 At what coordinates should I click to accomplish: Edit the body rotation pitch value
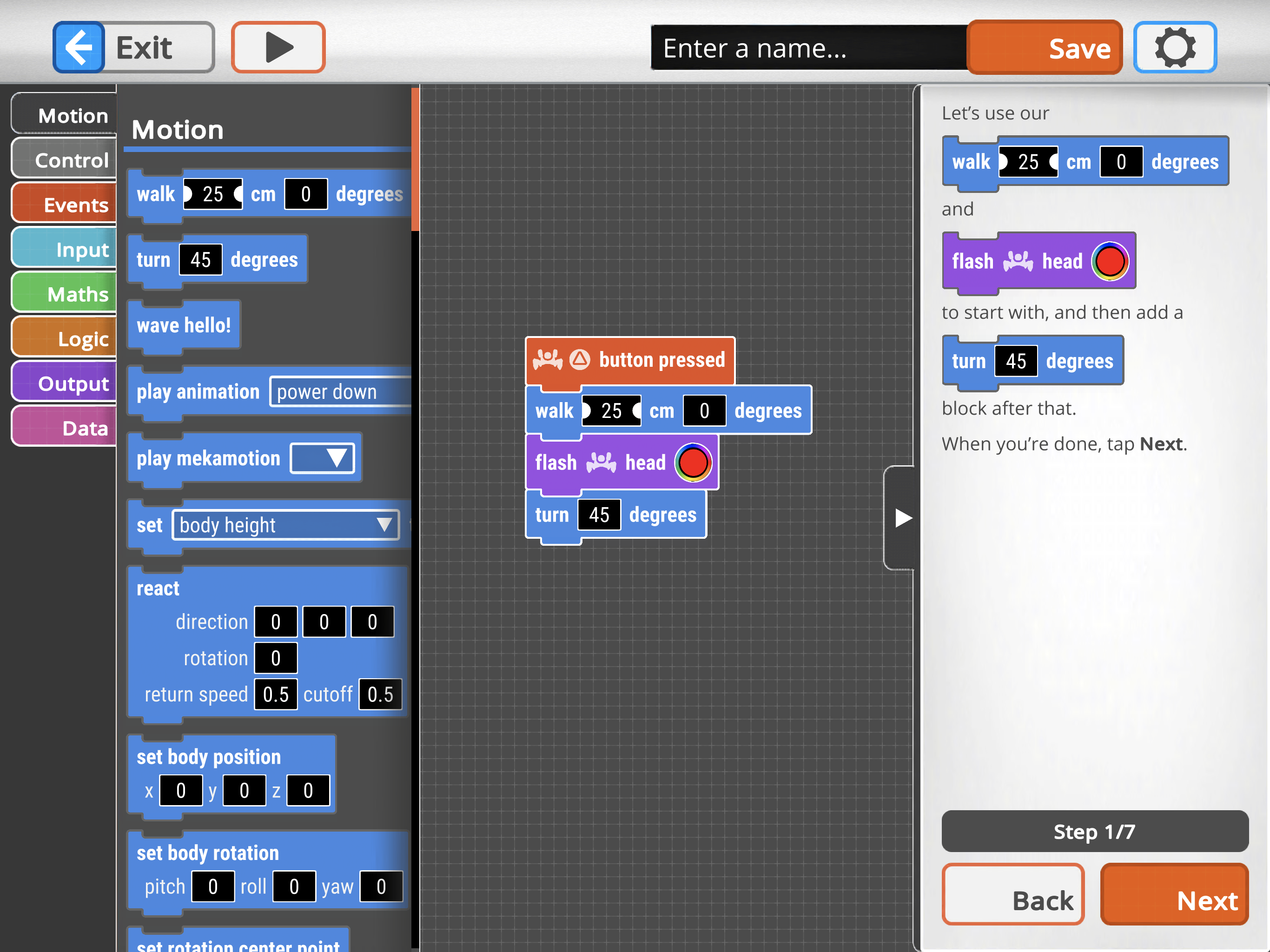click(x=213, y=886)
